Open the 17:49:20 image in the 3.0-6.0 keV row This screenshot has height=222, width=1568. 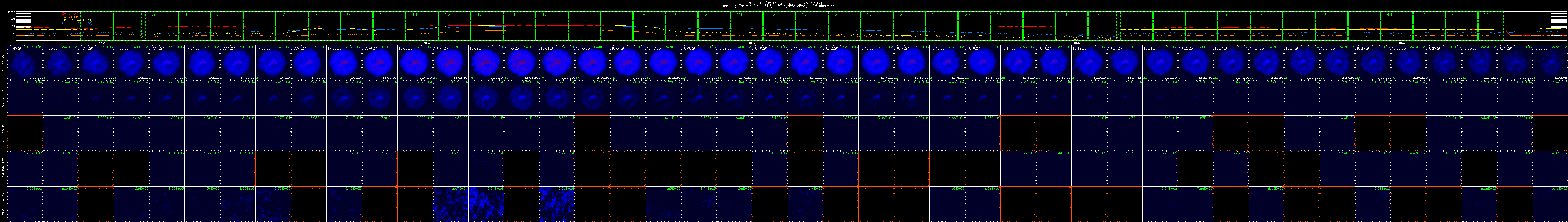[x=25, y=62]
